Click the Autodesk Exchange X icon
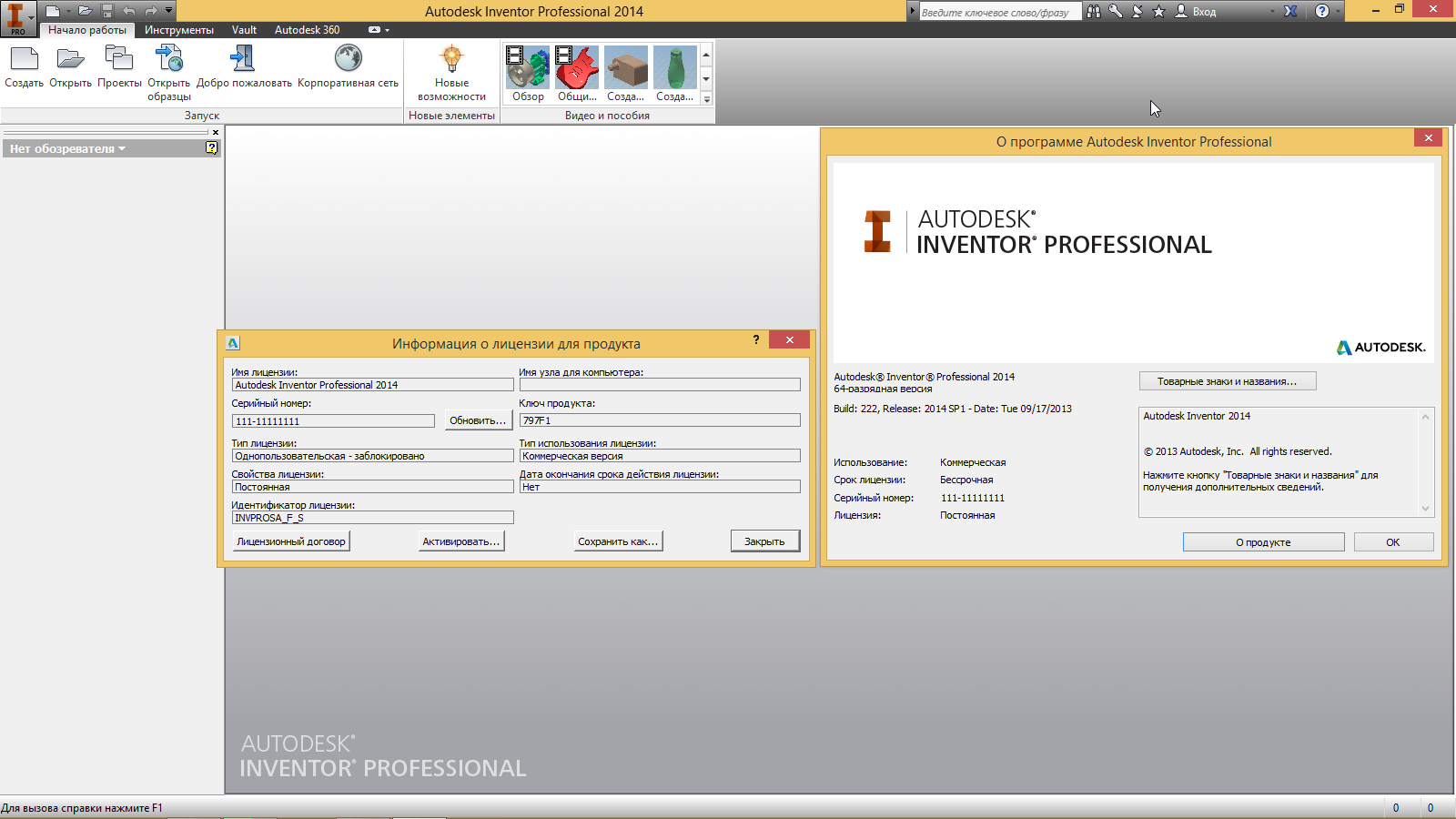This screenshot has width=1456, height=819. 1290,11
